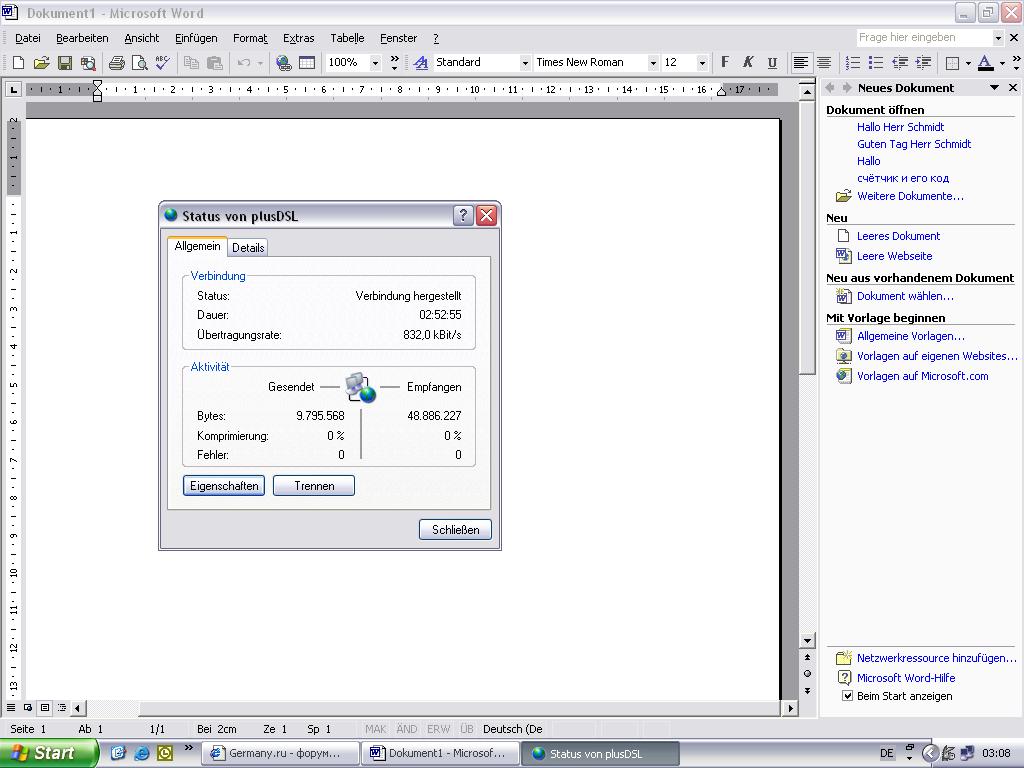Click the Open folder toolbar icon
Image resolution: width=1024 pixels, height=768 pixels.
point(41,63)
